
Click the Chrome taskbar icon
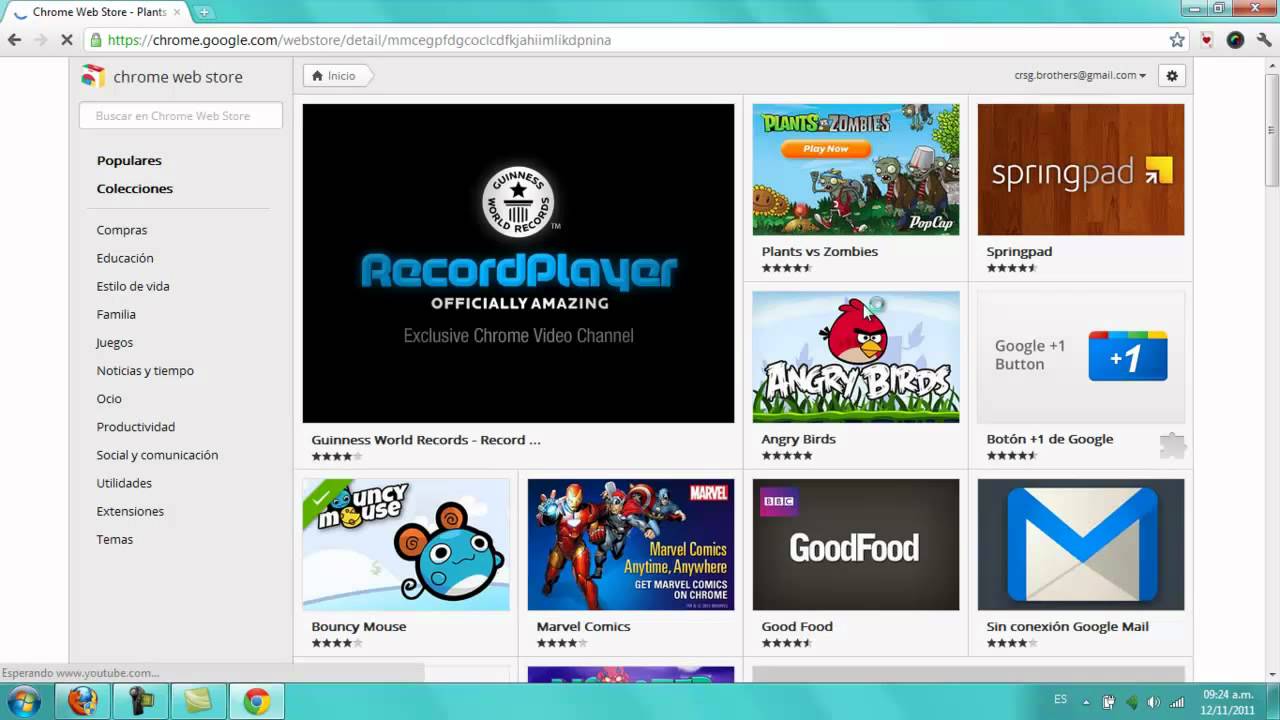pyautogui.click(x=257, y=701)
